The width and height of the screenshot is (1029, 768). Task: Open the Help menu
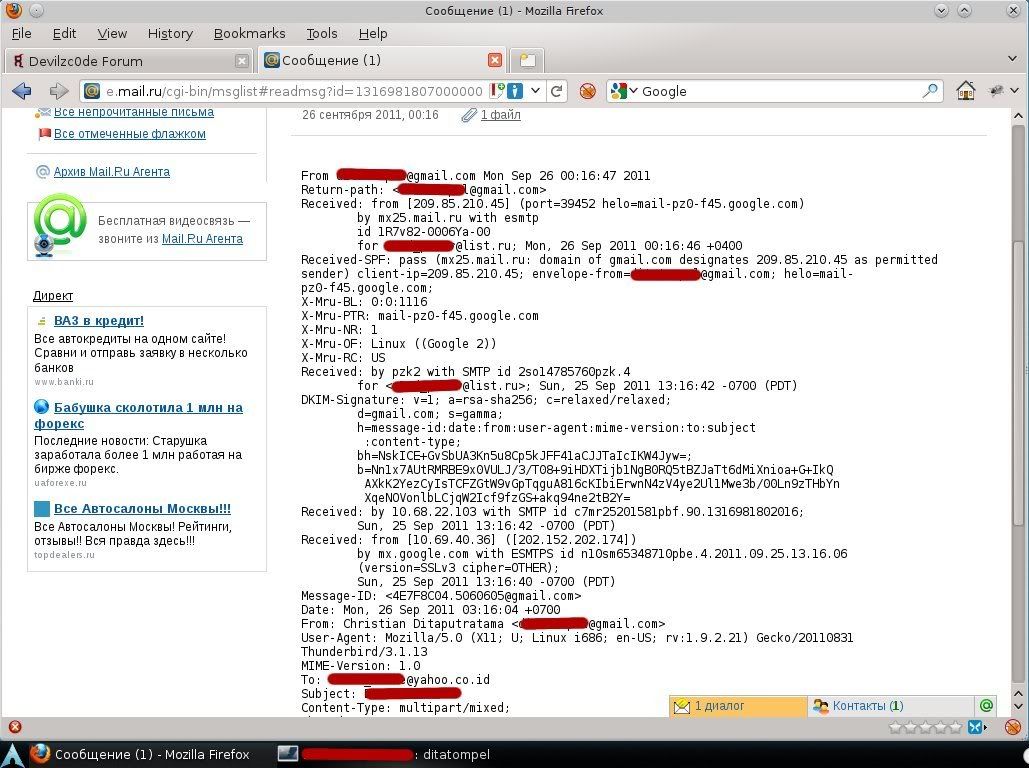373,33
